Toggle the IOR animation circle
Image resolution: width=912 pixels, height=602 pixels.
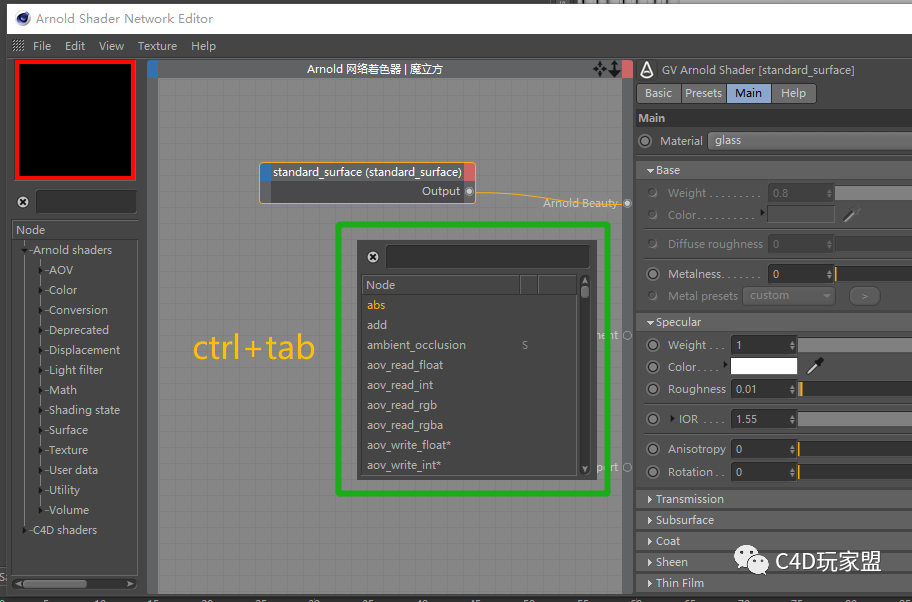coord(653,419)
